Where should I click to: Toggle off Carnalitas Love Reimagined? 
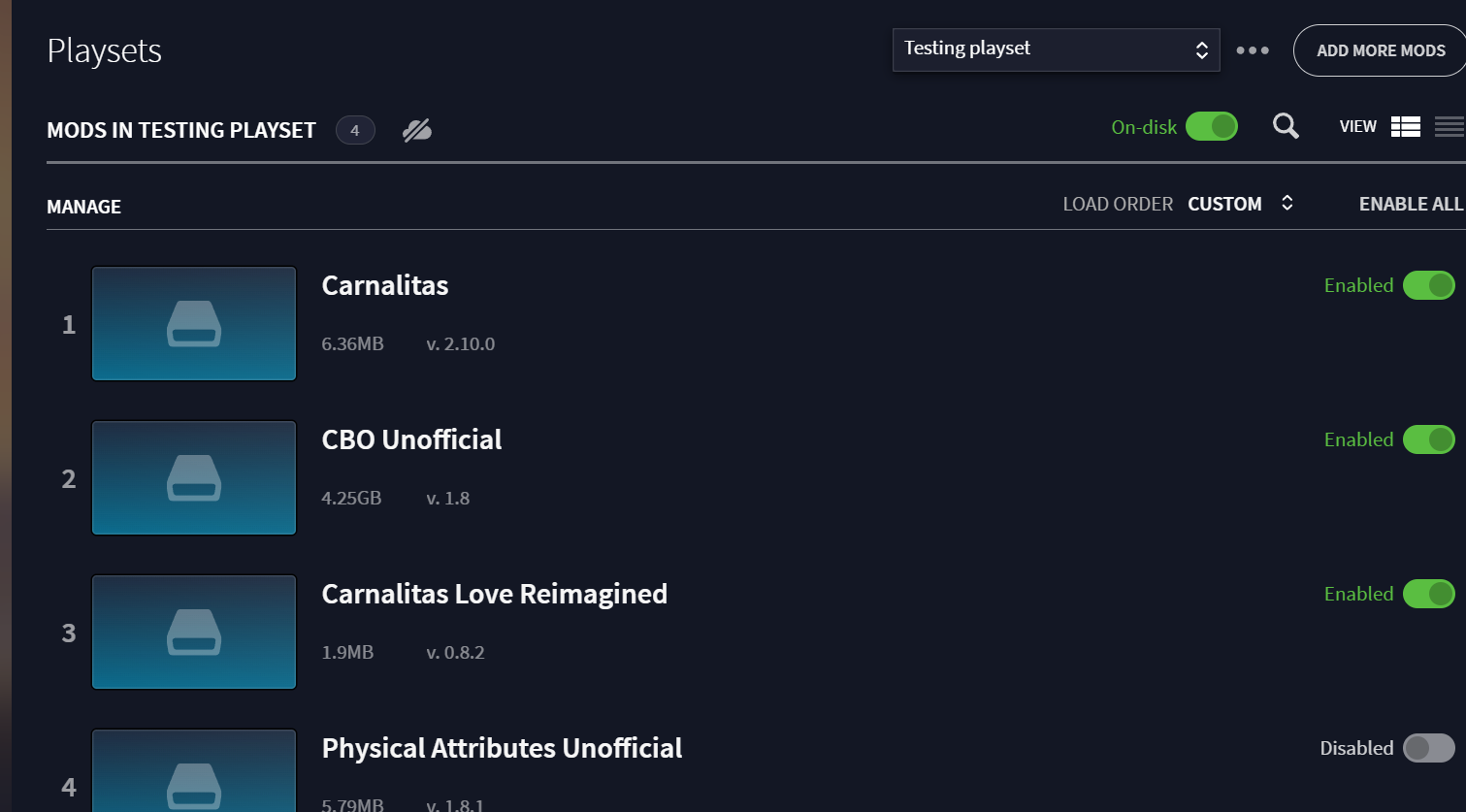1428,594
